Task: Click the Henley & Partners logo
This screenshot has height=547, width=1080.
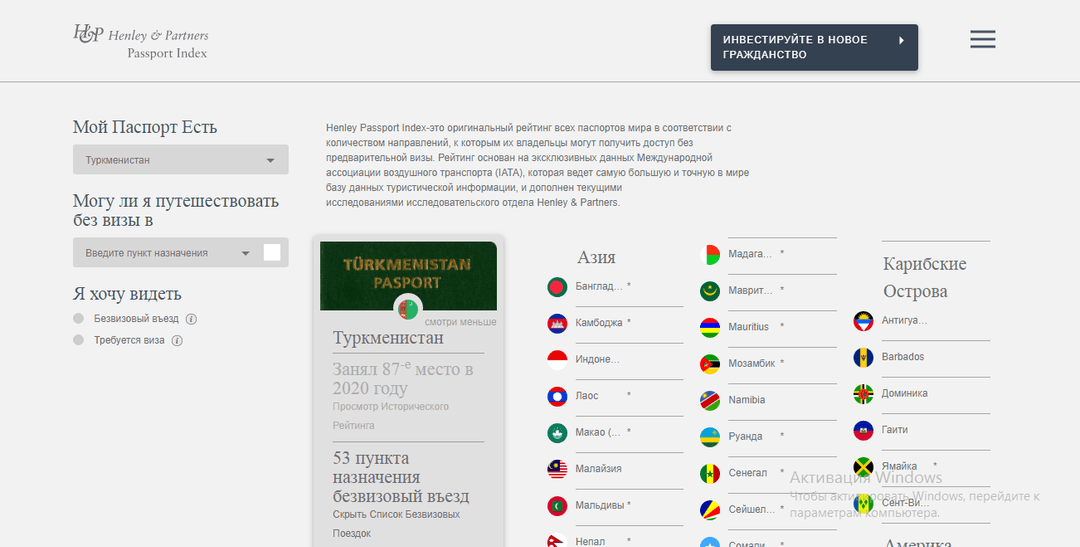Action: coord(141,43)
